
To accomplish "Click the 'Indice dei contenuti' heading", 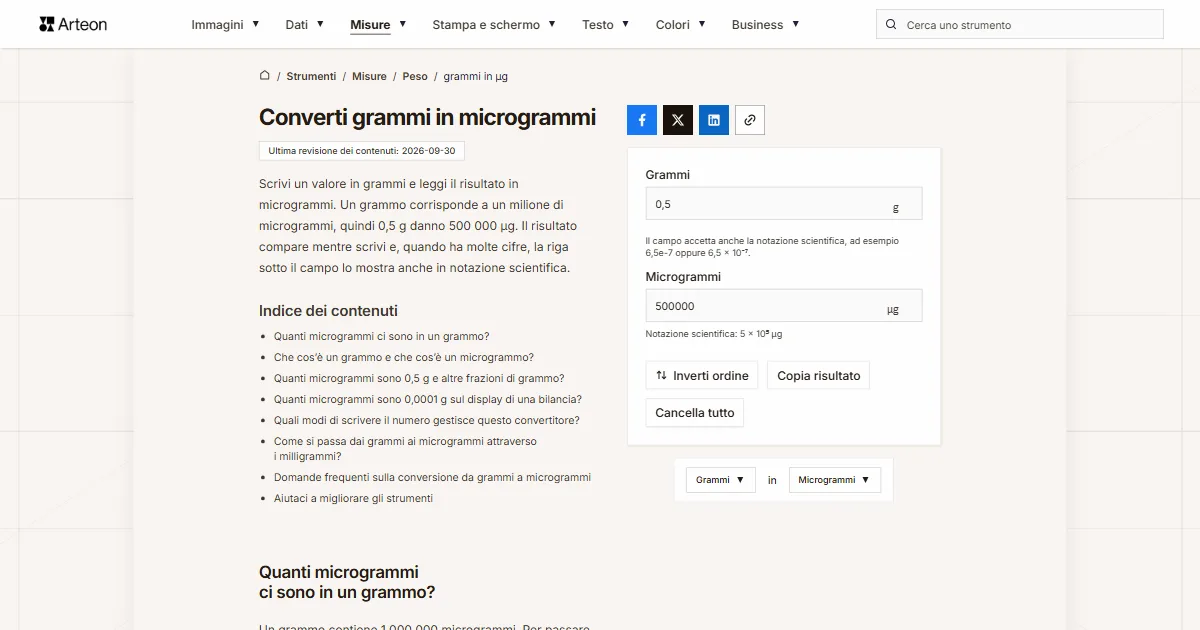I will coord(328,311).
